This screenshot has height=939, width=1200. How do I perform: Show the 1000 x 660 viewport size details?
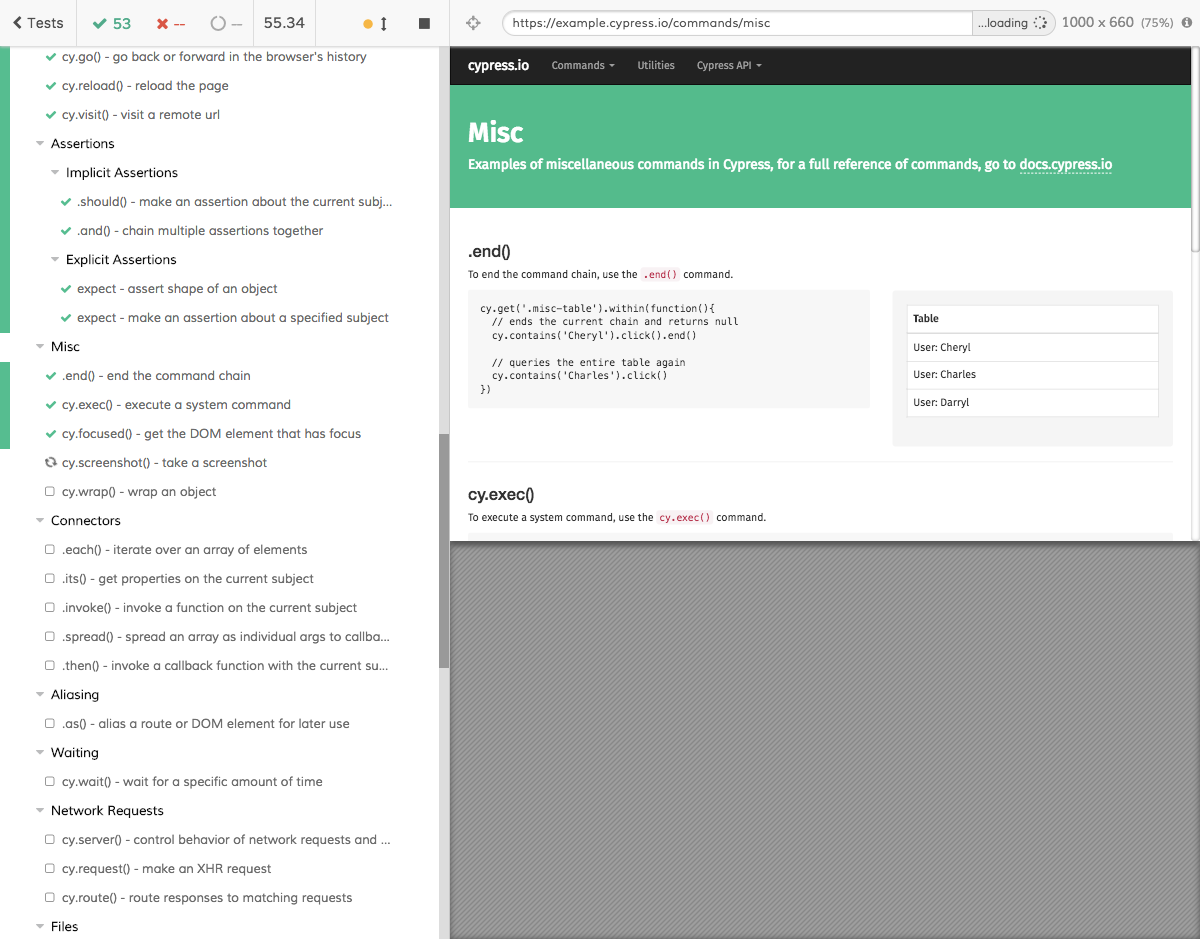point(1097,23)
